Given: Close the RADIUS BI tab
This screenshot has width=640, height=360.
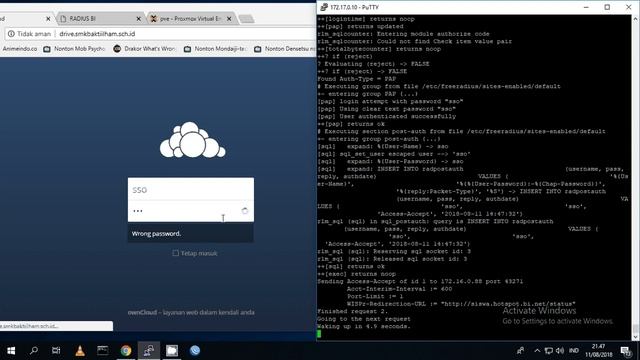Looking at the screenshot, I should pyautogui.click(x=138, y=19).
